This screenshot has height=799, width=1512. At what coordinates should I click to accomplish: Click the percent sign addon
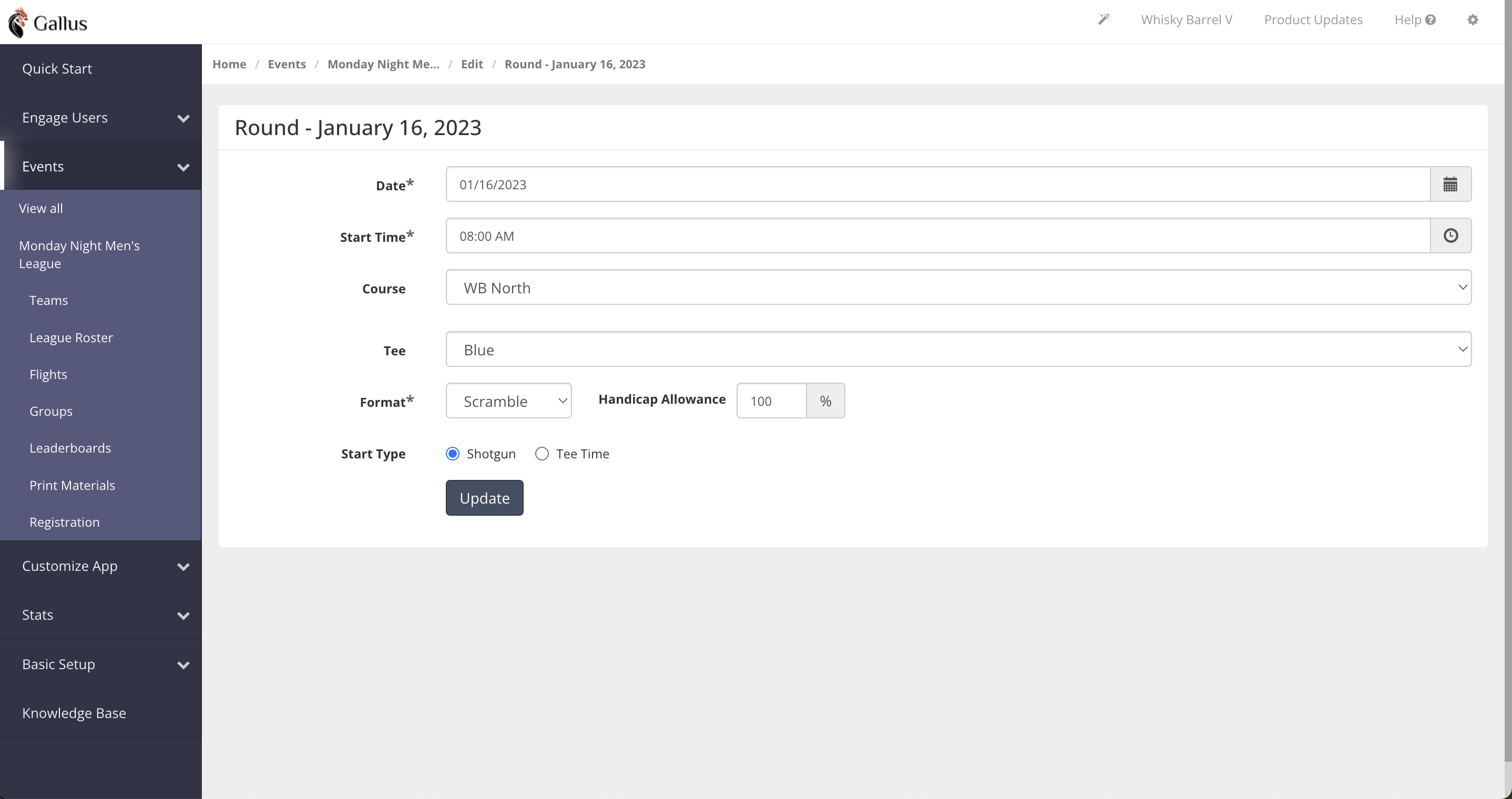coord(825,401)
